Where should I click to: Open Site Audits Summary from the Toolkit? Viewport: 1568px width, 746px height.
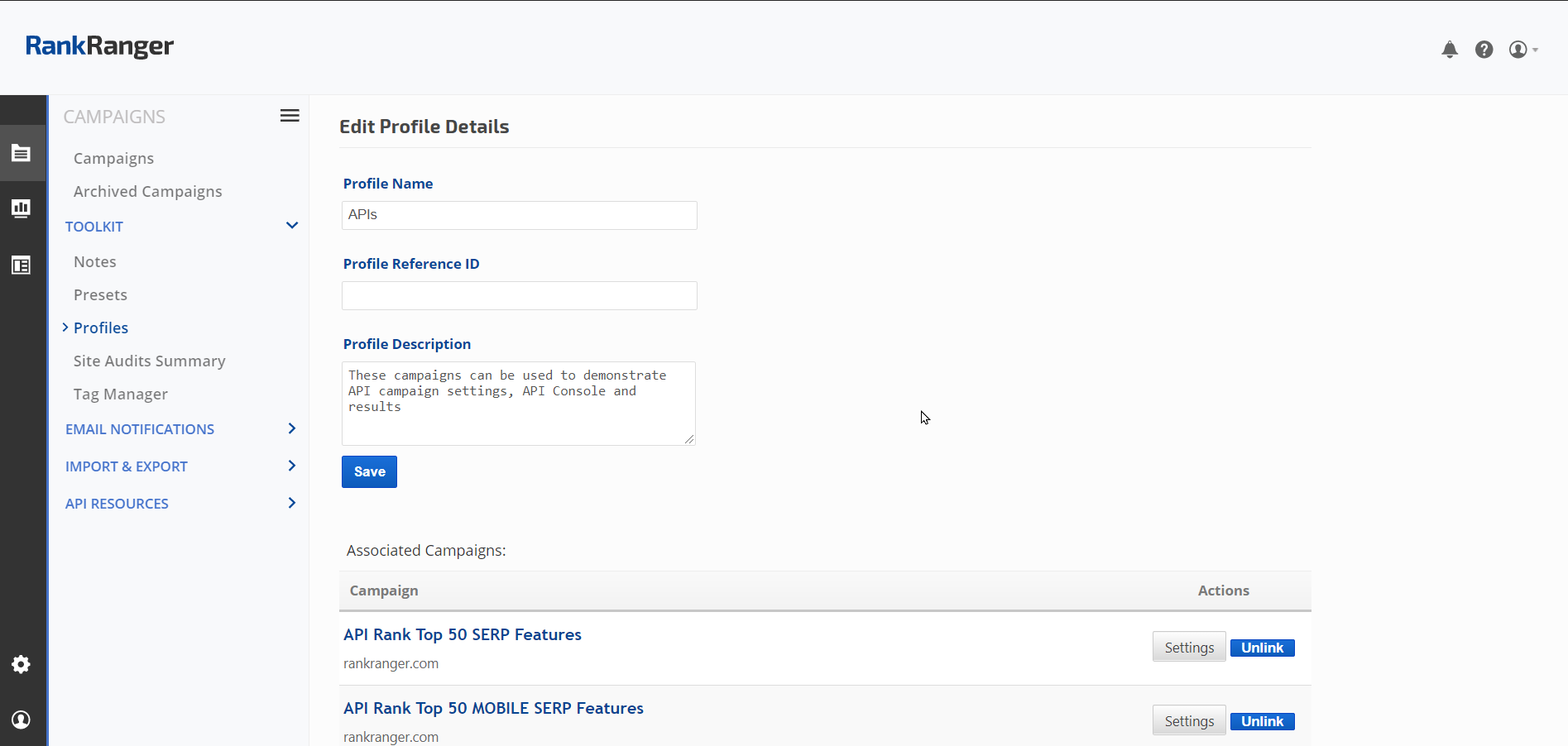coord(149,361)
